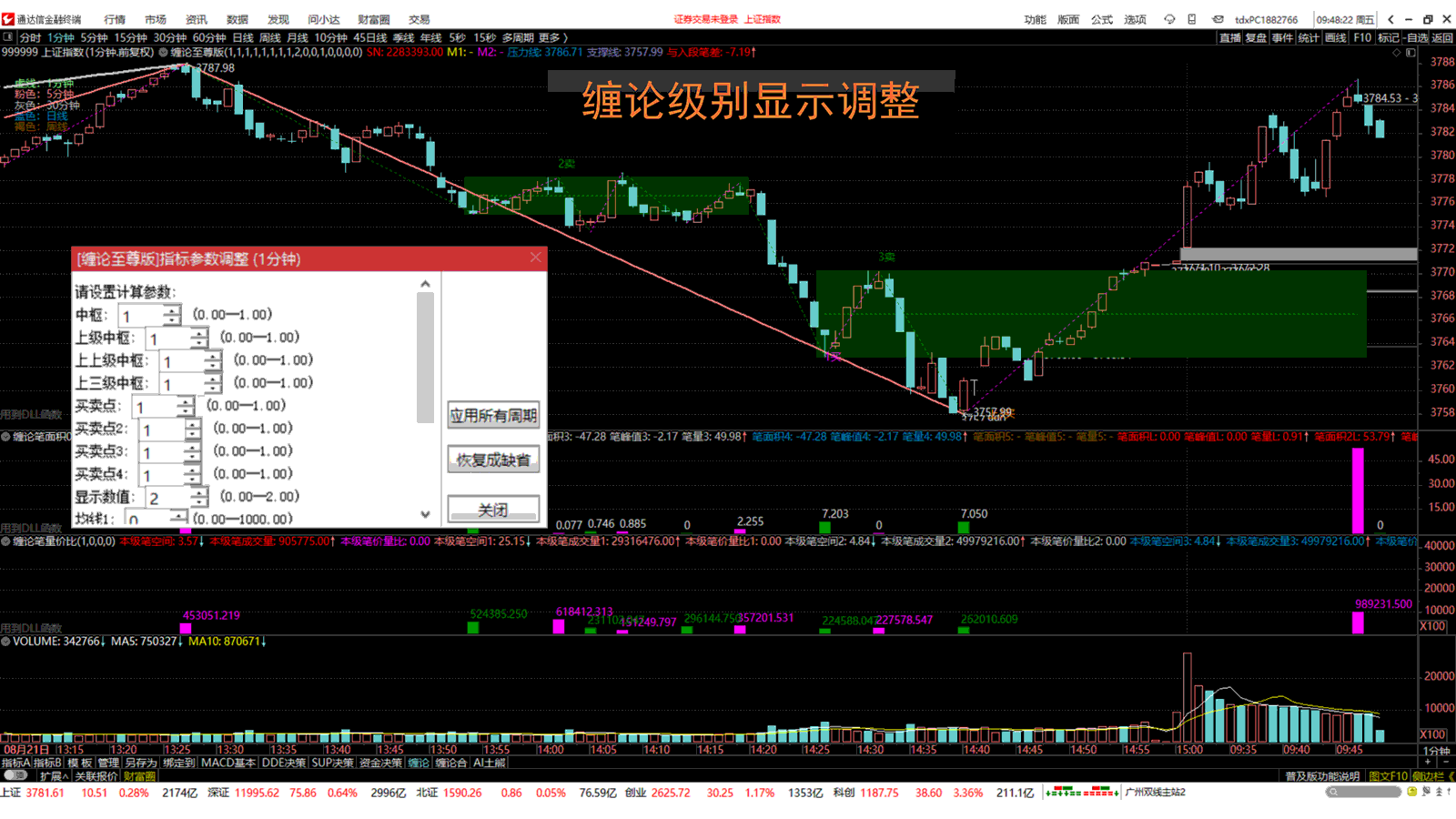Click the 应用所有周期 button
The height and width of the screenshot is (819, 1456).
tap(493, 415)
